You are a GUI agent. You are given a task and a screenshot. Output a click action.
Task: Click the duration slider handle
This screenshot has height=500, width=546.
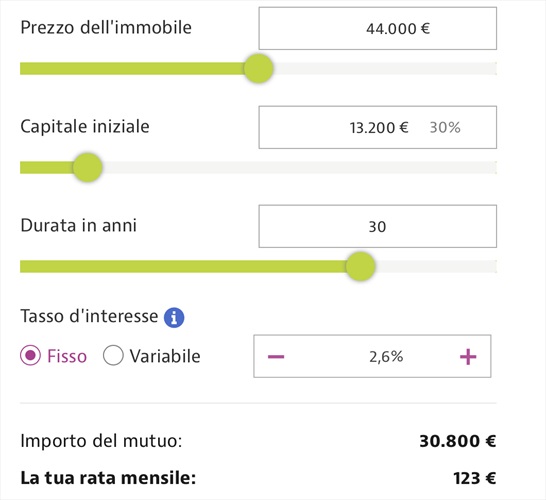[x=360, y=266]
